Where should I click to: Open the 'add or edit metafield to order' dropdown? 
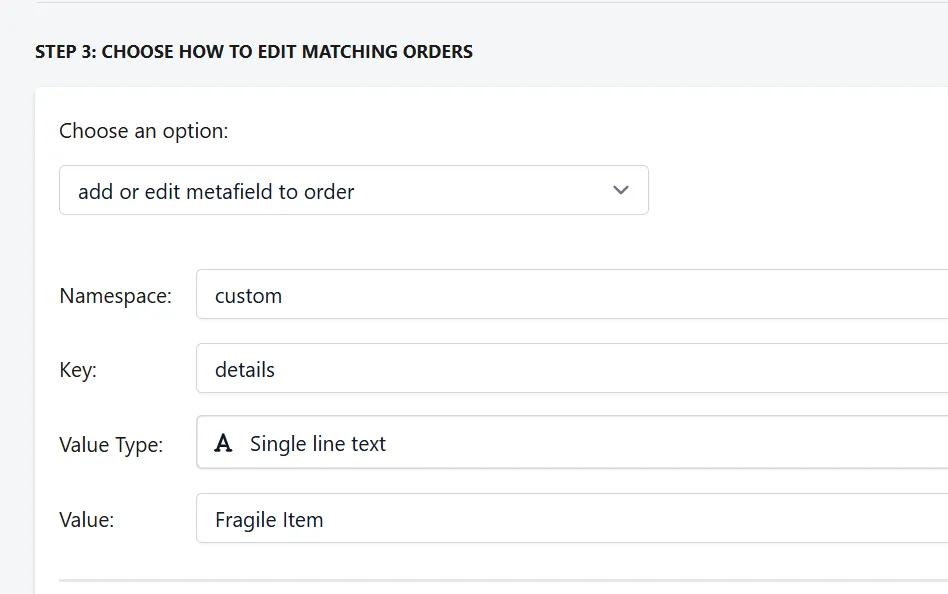coord(354,190)
